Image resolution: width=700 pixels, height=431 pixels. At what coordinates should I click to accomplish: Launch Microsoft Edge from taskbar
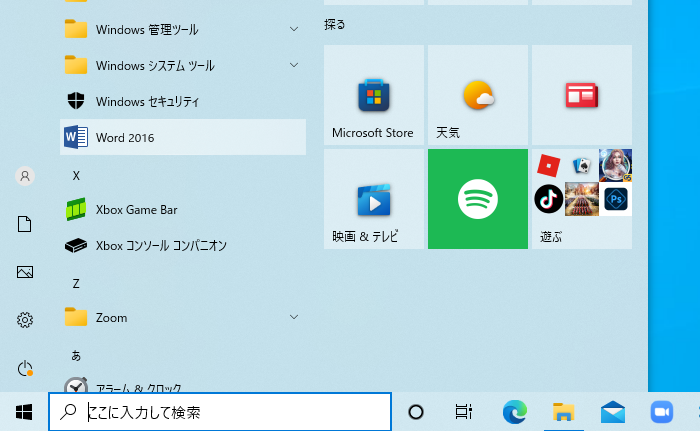[514, 412]
